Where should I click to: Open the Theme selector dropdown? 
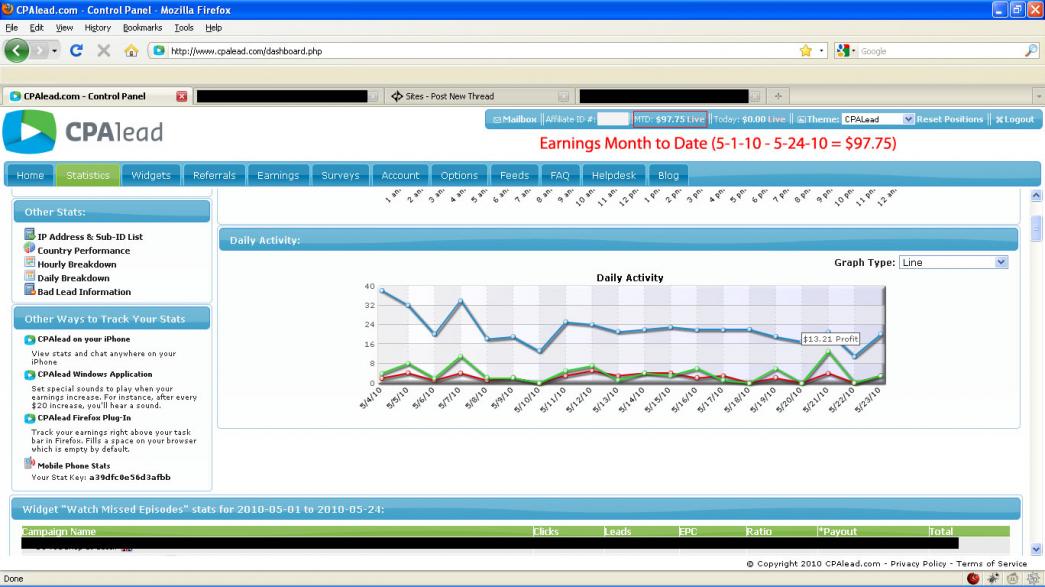pos(878,119)
